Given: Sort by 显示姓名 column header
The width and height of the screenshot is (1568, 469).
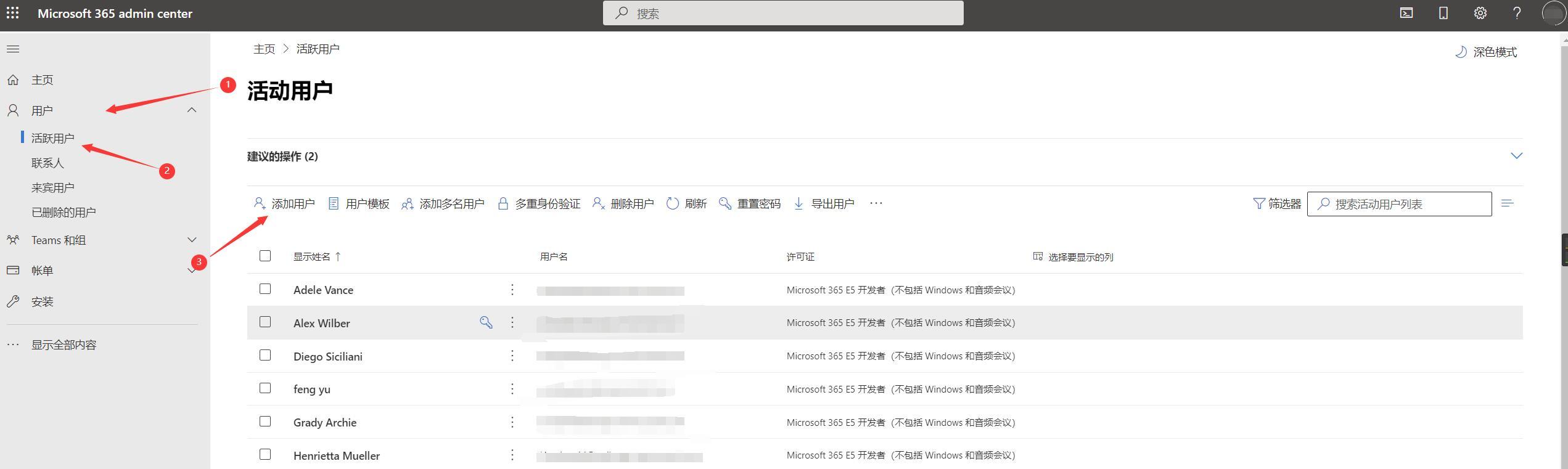Looking at the screenshot, I should click(x=317, y=256).
